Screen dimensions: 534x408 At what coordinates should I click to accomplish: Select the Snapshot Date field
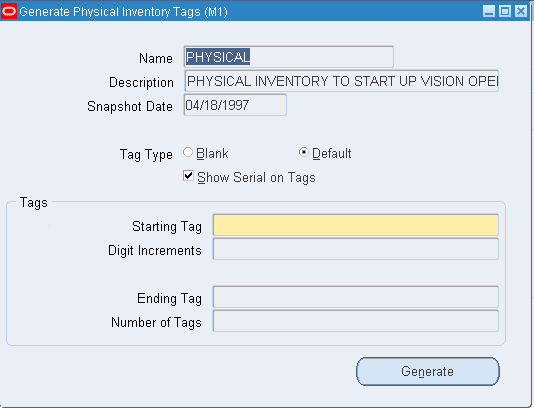click(x=235, y=105)
